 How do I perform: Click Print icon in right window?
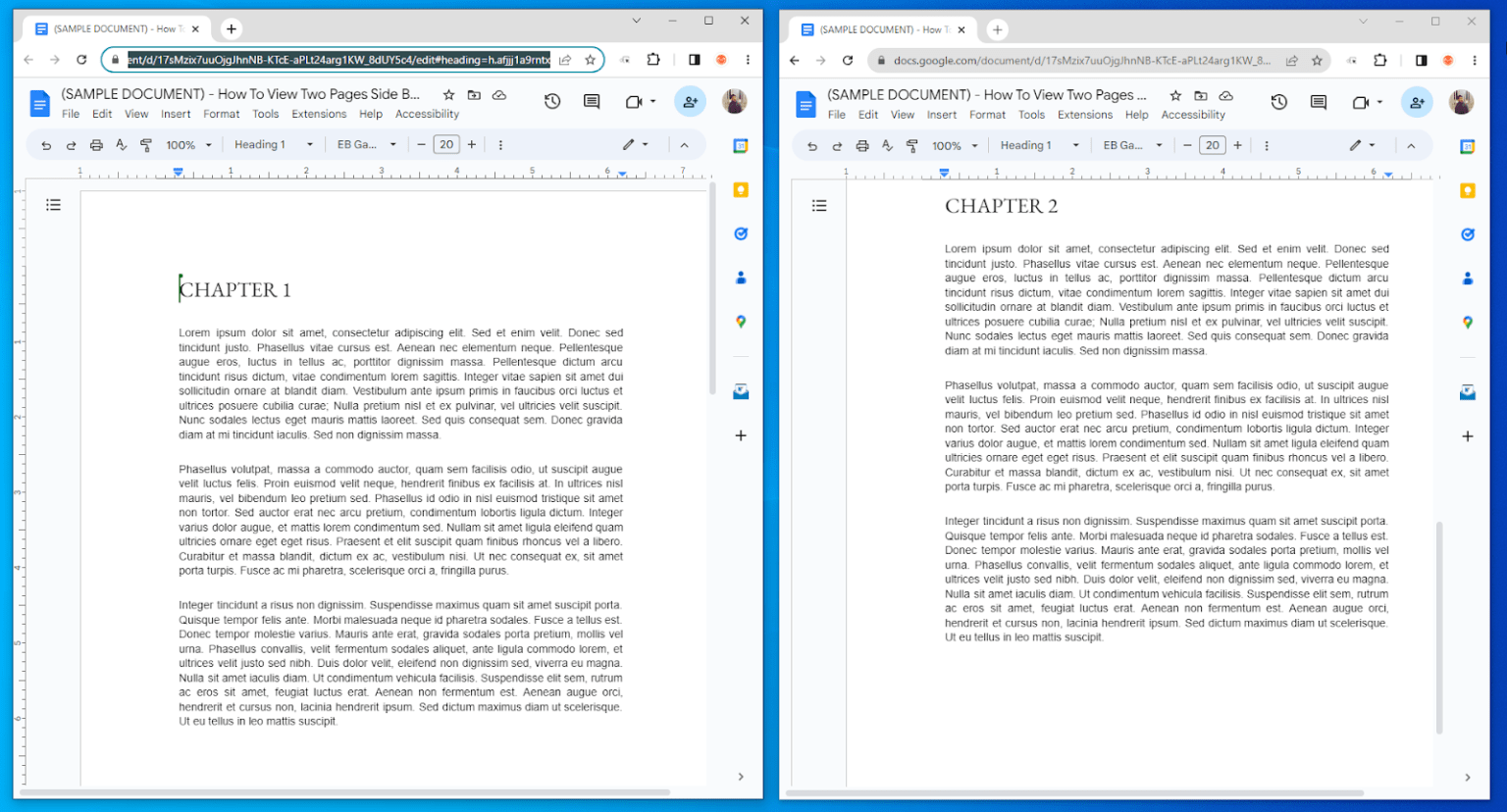tap(861, 146)
